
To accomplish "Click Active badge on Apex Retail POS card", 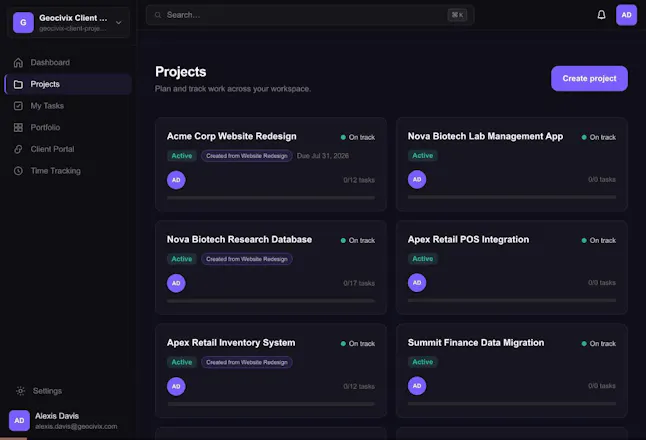I will (423, 259).
